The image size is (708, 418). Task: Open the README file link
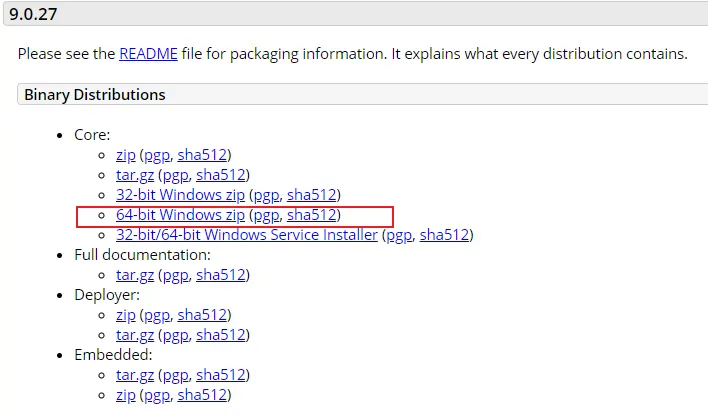(148, 54)
